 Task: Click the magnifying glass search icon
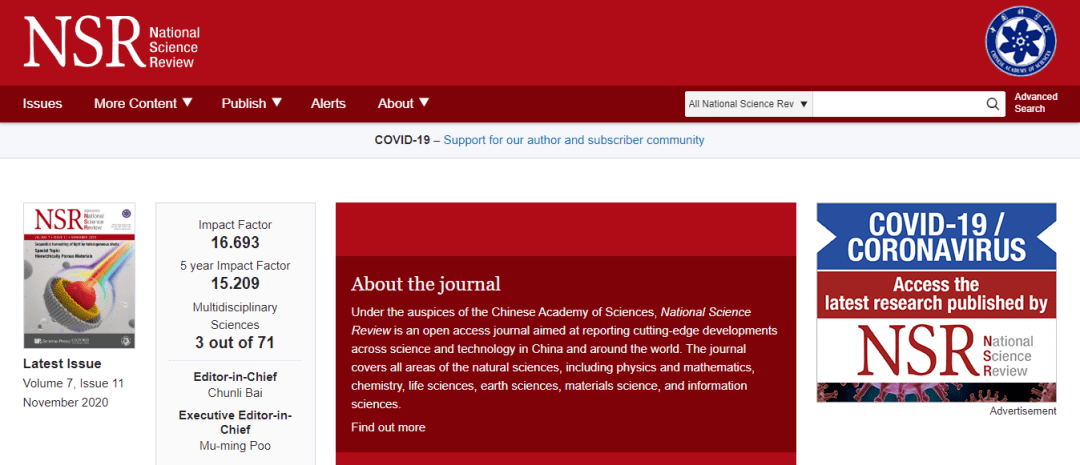[x=993, y=104]
